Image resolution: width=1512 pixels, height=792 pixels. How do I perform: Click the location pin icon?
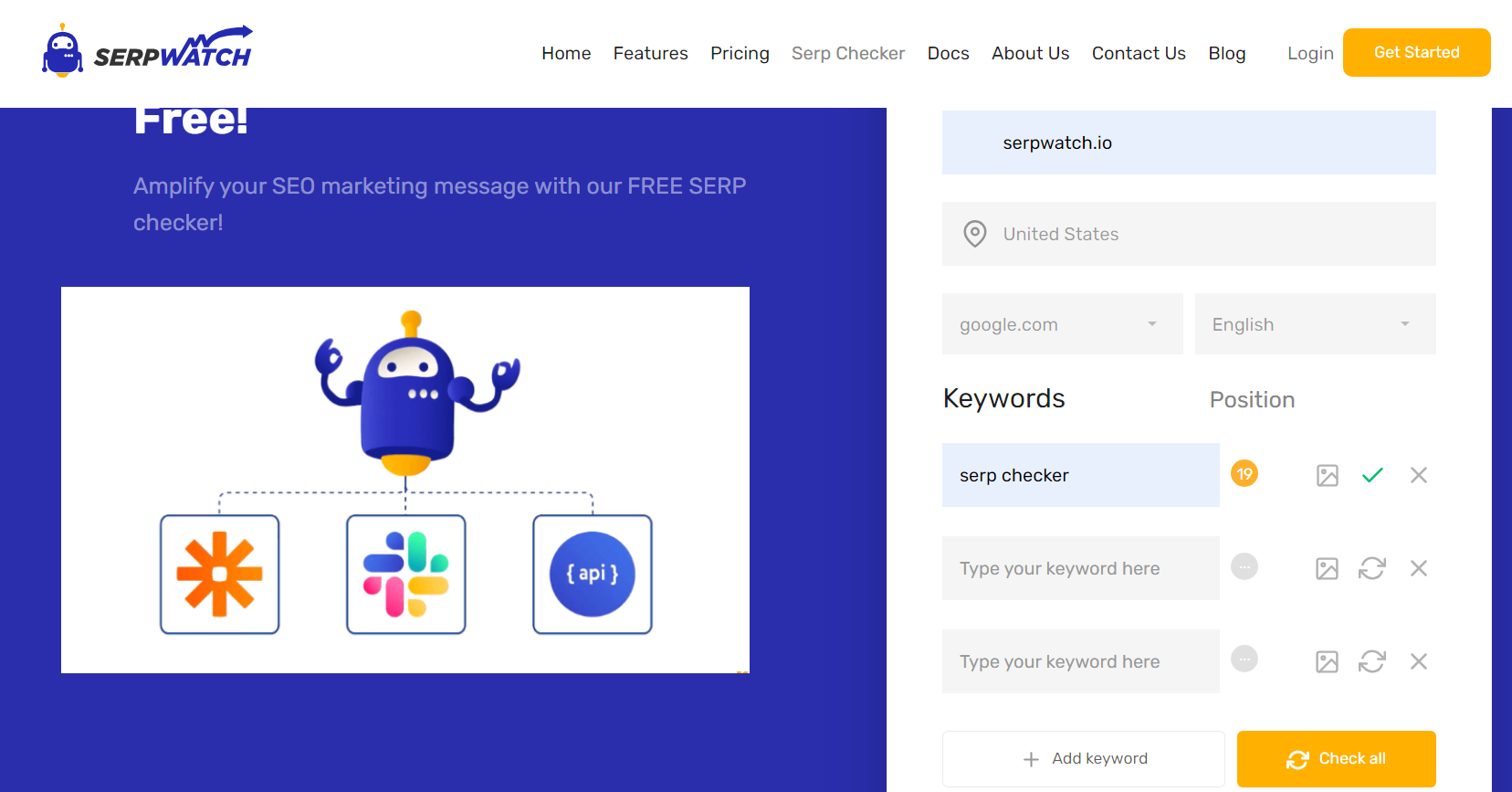(975, 234)
